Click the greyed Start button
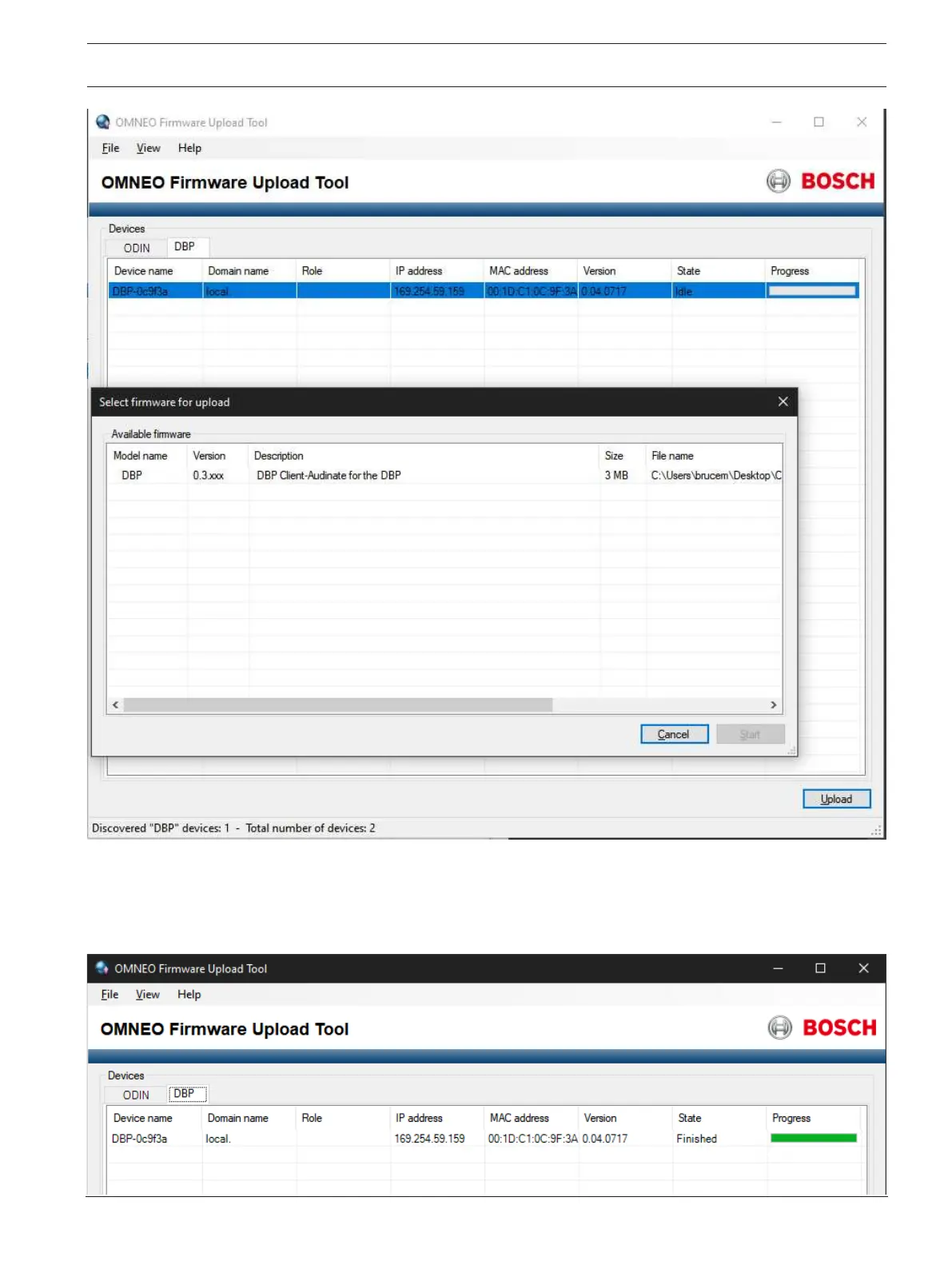The width and height of the screenshot is (952, 1269). click(x=750, y=734)
